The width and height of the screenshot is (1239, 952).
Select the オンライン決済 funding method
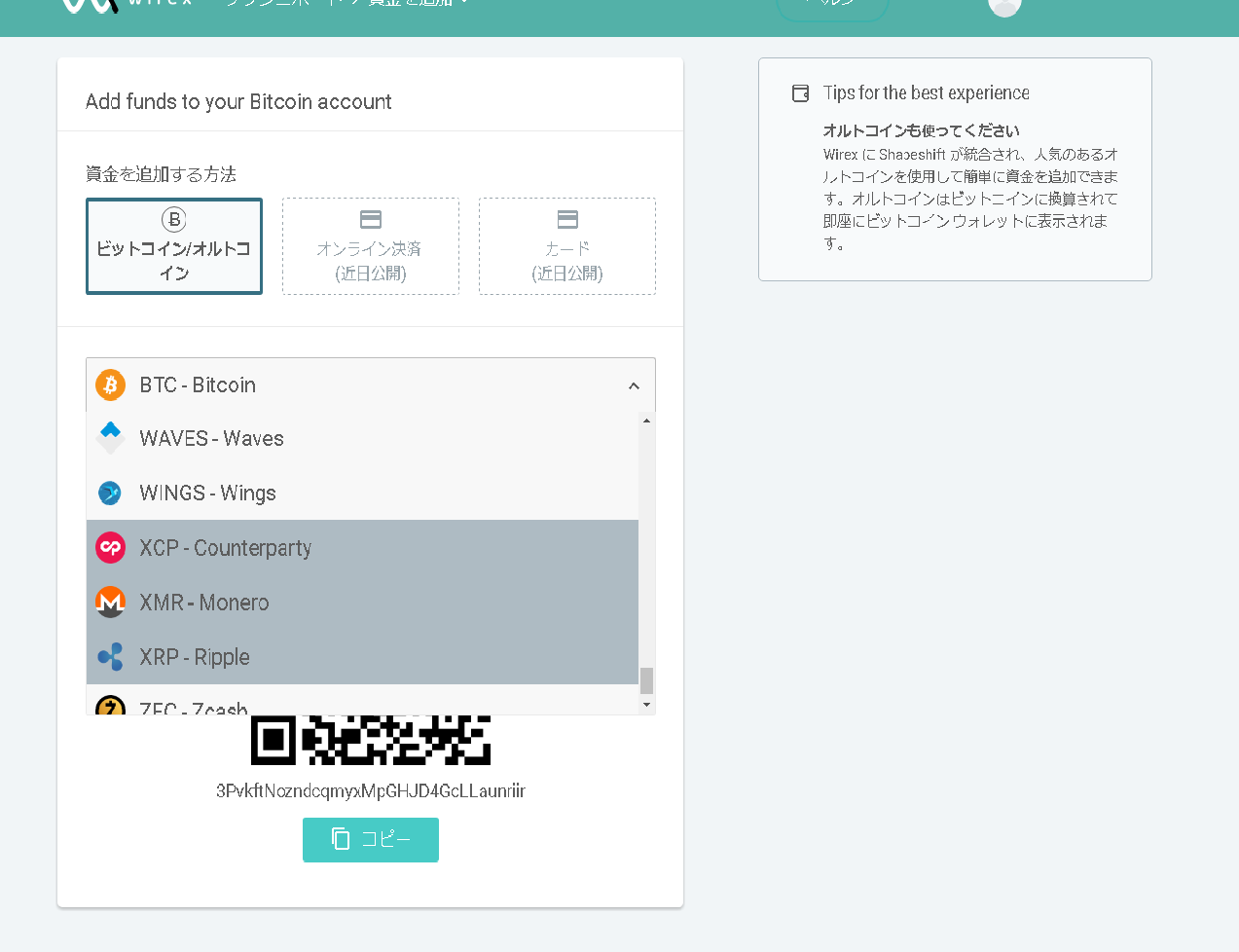point(371,246)
